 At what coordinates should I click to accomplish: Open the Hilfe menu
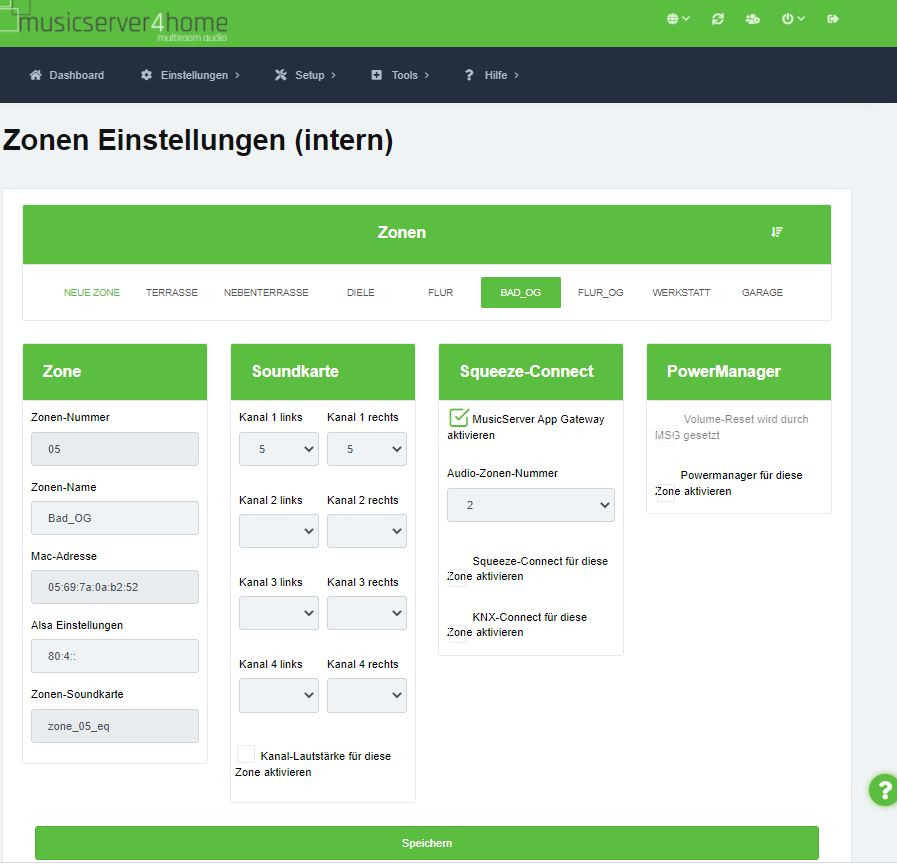click(x=492, y=75)
